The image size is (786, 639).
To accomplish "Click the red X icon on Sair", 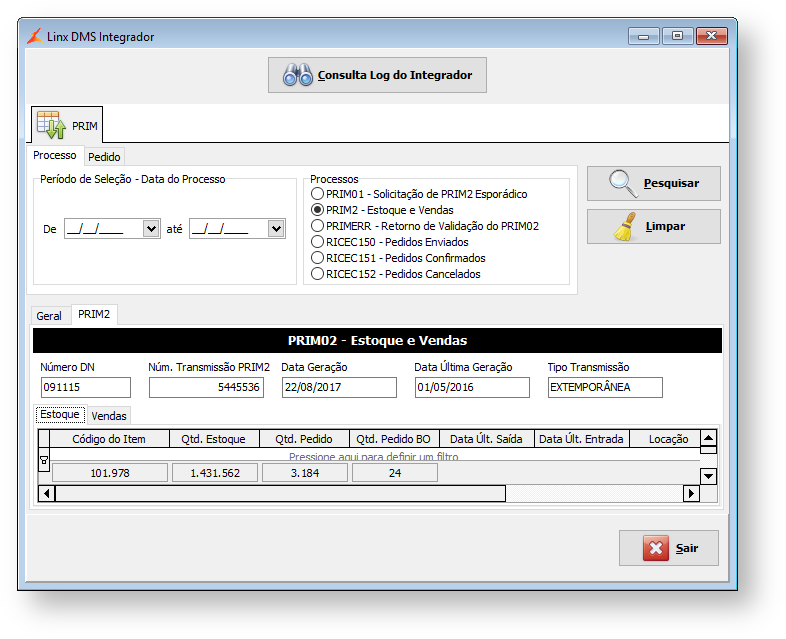I will [x=656, y=548].
